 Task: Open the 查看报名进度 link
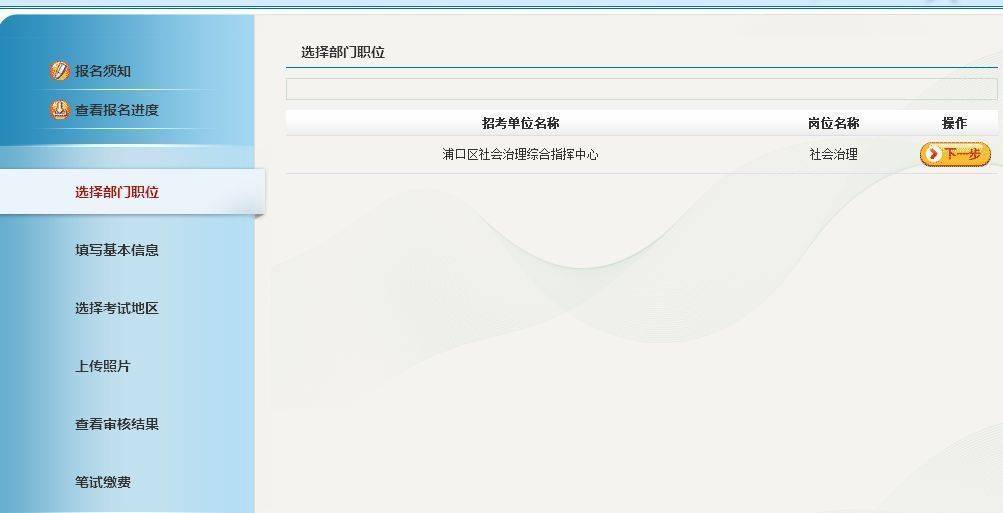[x=116, y=110]
